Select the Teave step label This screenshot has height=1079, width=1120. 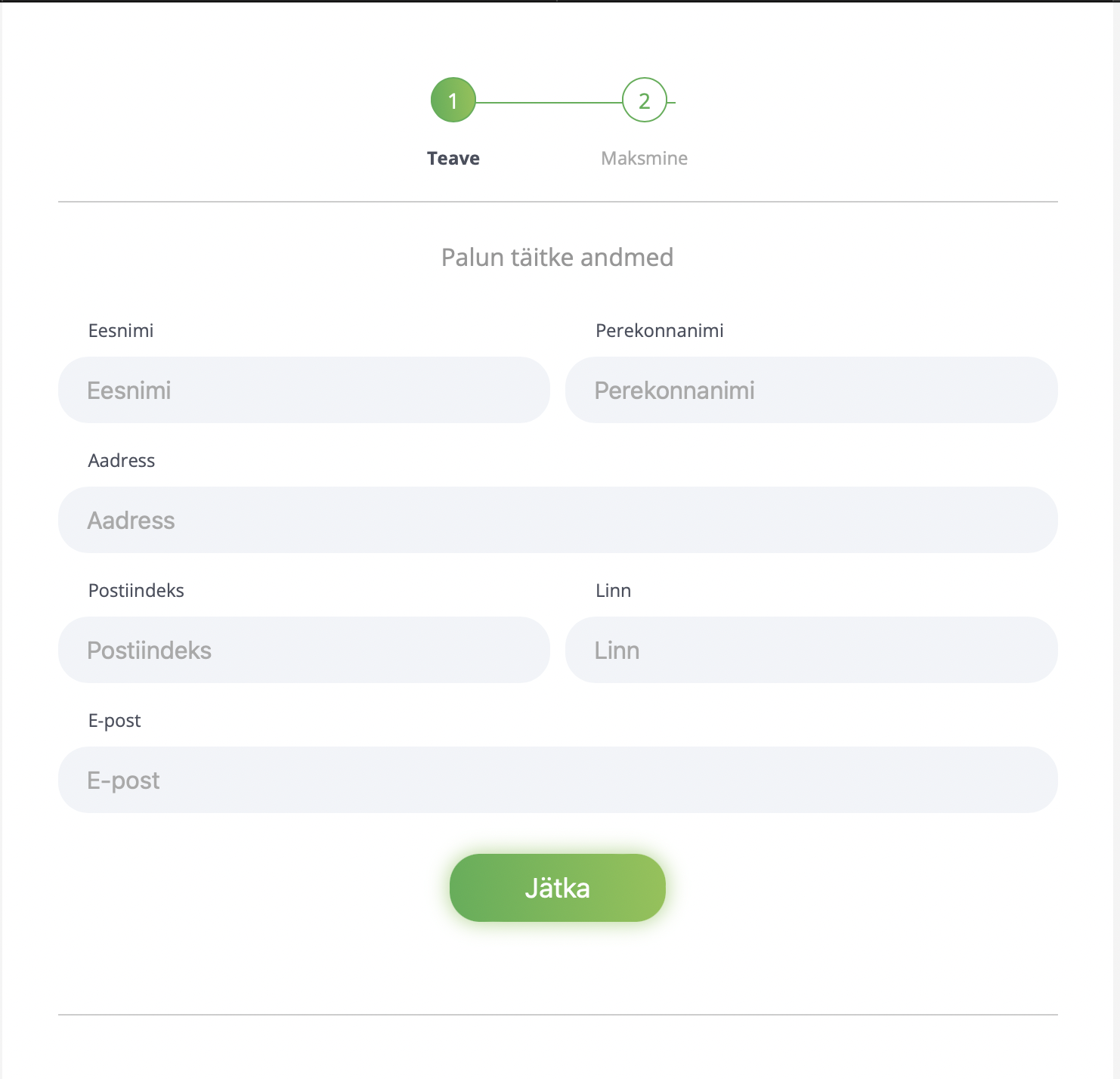pyautogui.click(x=453, y=159)
